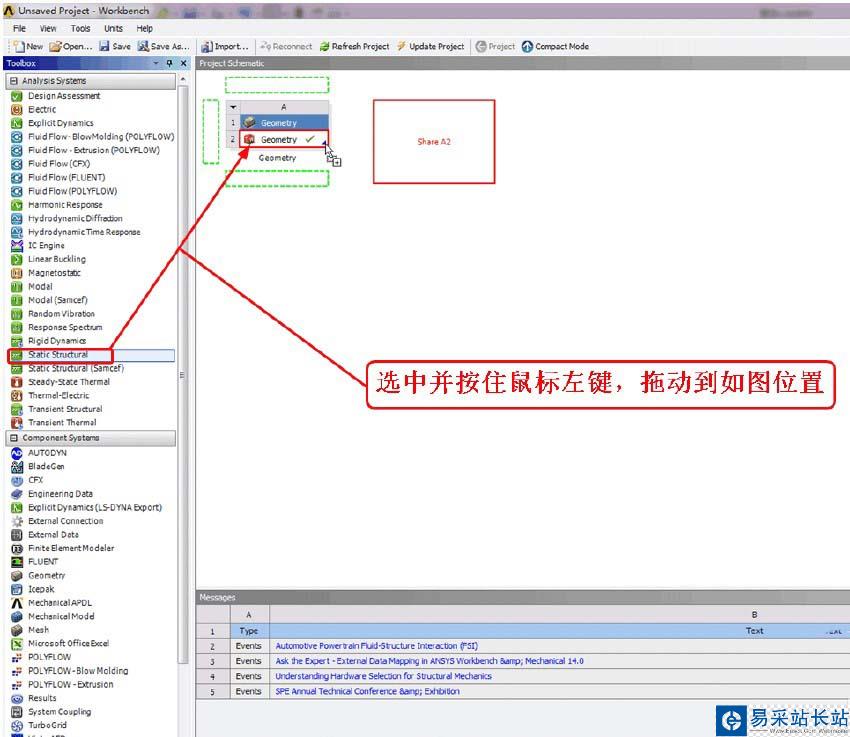Click the Geometry cell icon in row 2
Screen dimensions: 850x737
(x=249, y=140)
